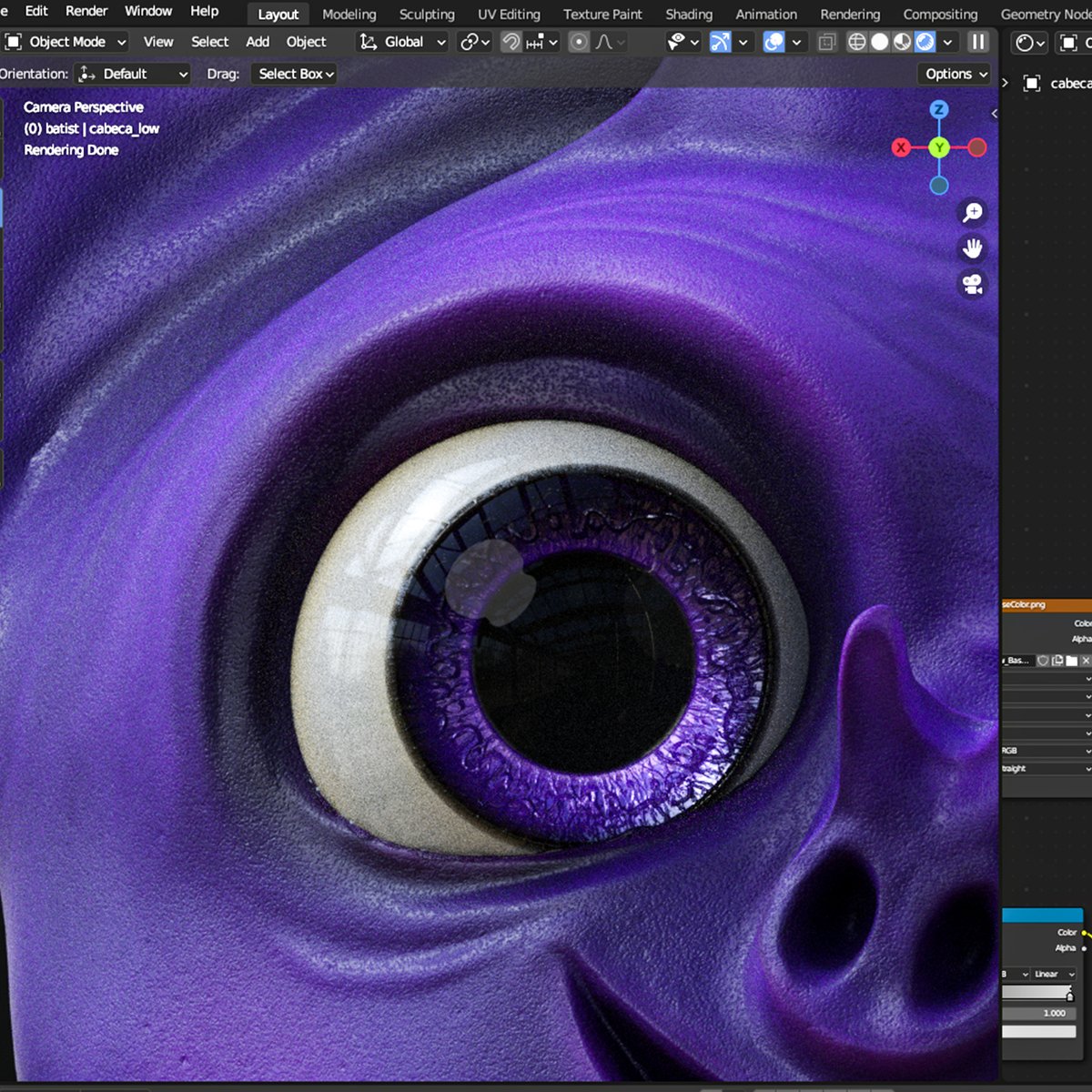Click the unlabeled red negative-X gizmo circle

tap(977, 147)
